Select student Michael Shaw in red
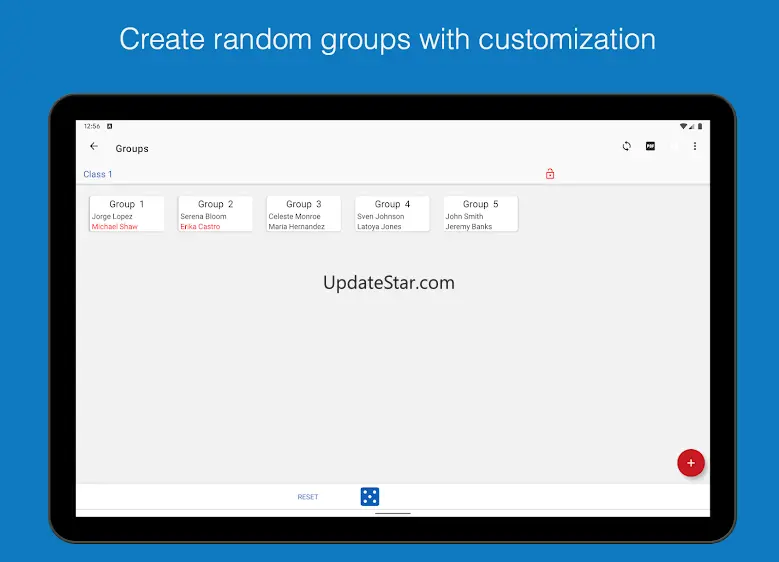Viewport: 779px width, 562px height. 115,227
